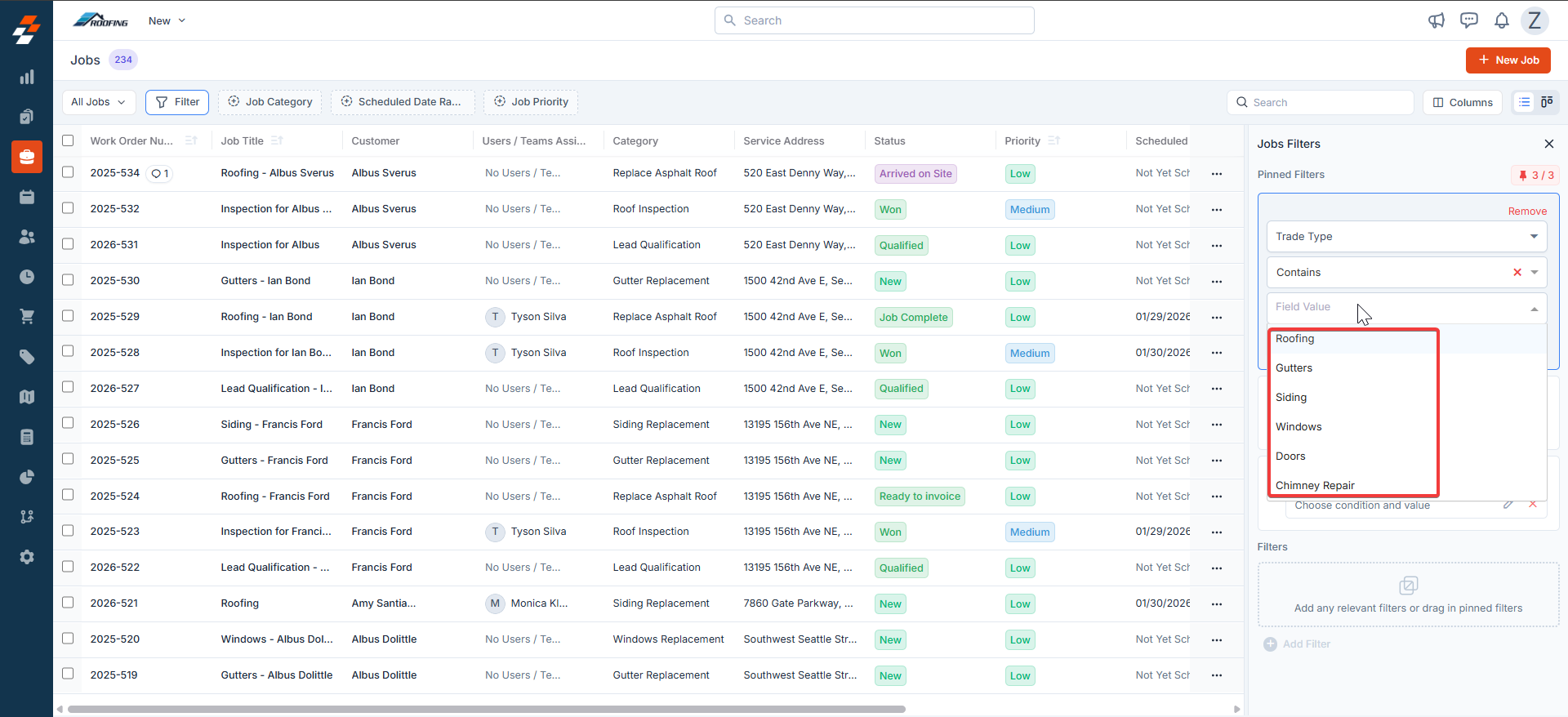Select the checkbox for job 2025-519

[x=68, y=674]
